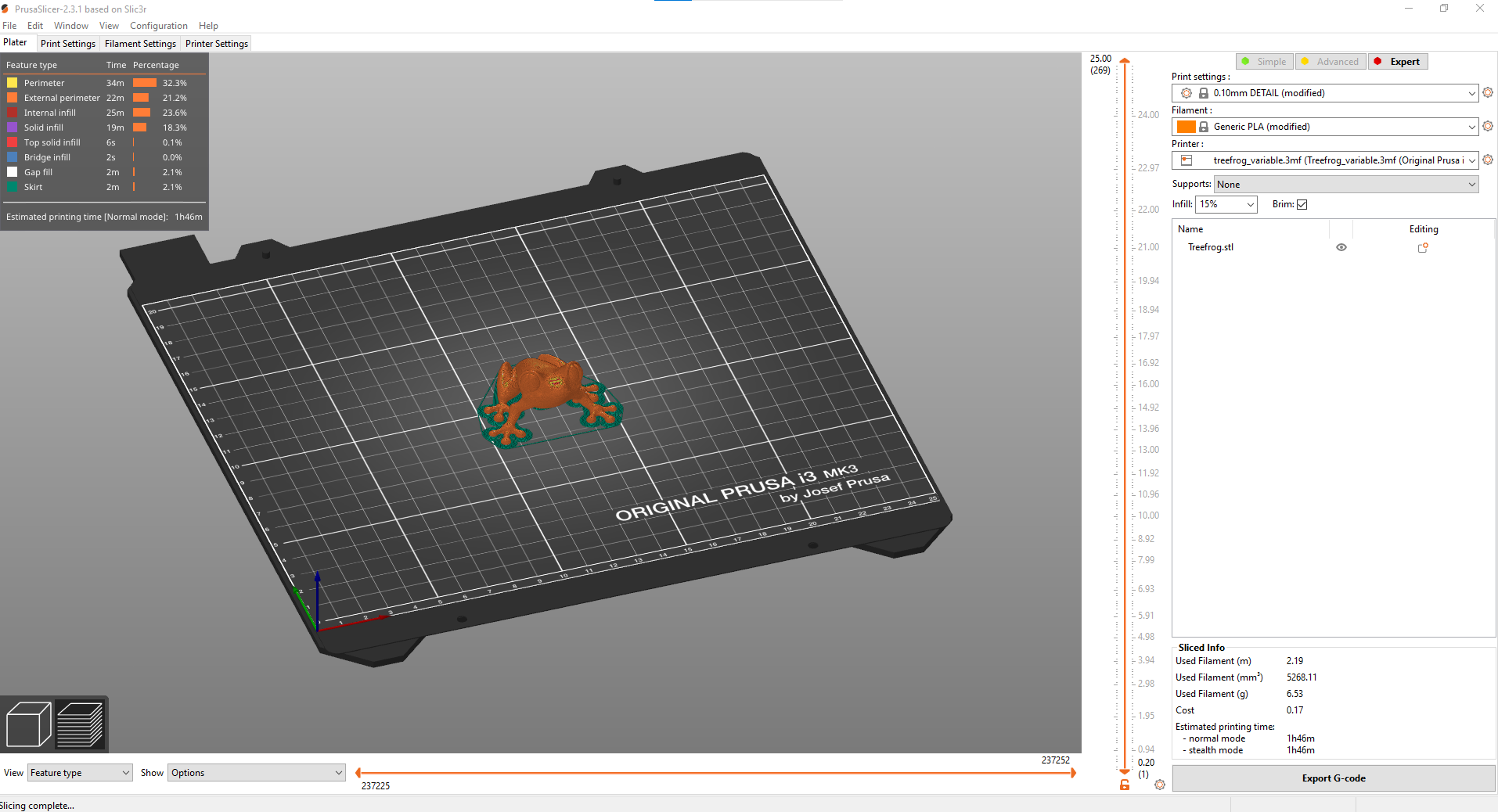Click the lock icon in Print settings preset
This screenshot has height=812, width=1498.
pos(1204,93)
